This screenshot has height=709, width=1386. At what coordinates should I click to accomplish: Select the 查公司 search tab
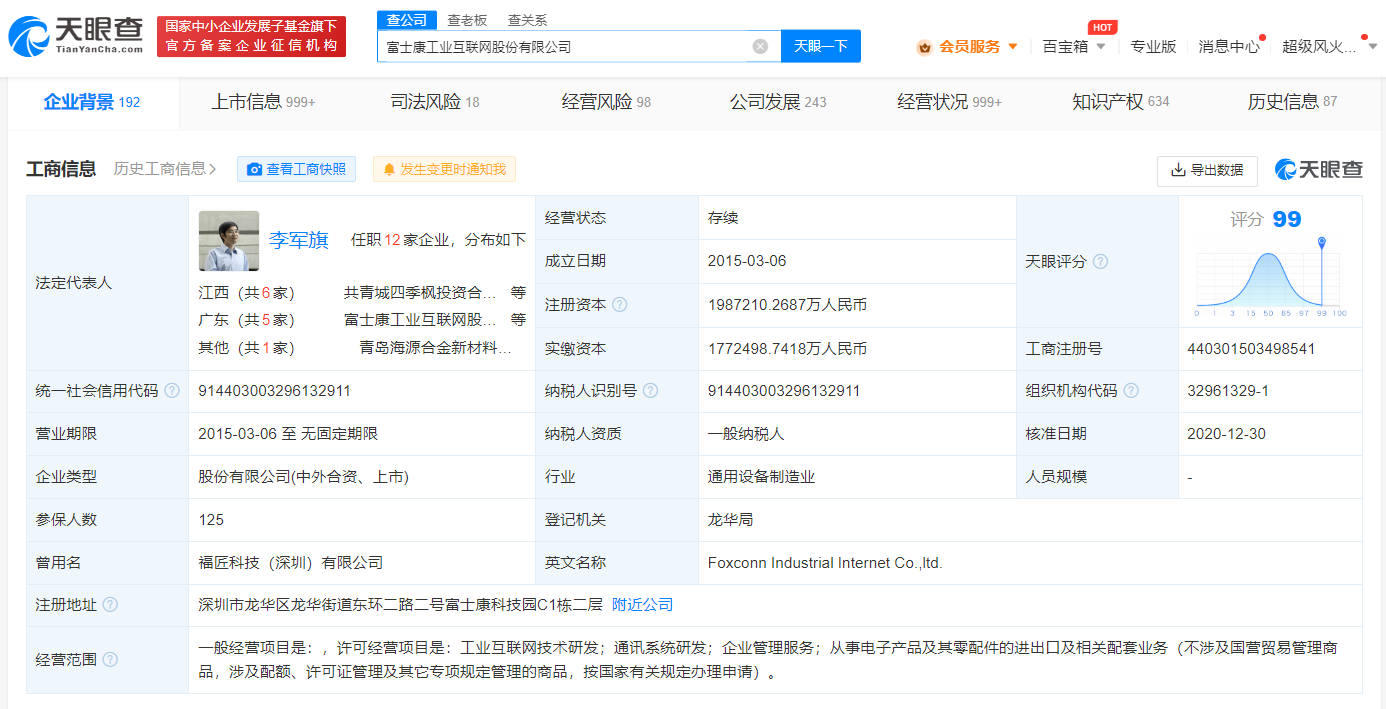click(x=407, y=20)
